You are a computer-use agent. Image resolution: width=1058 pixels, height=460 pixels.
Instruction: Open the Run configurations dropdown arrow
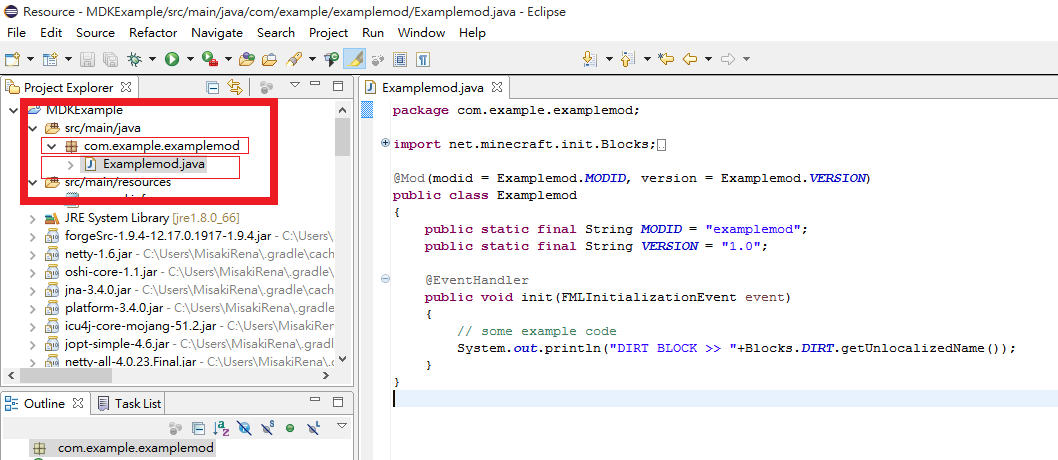190,59
